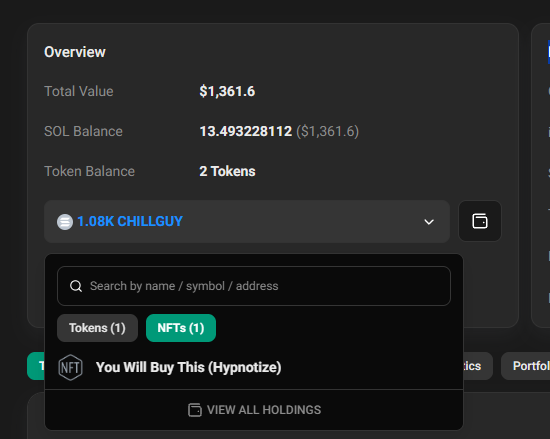This screenshot has height=439, width=550.
Task: Click the Total Value label
Action: (79, 92)
